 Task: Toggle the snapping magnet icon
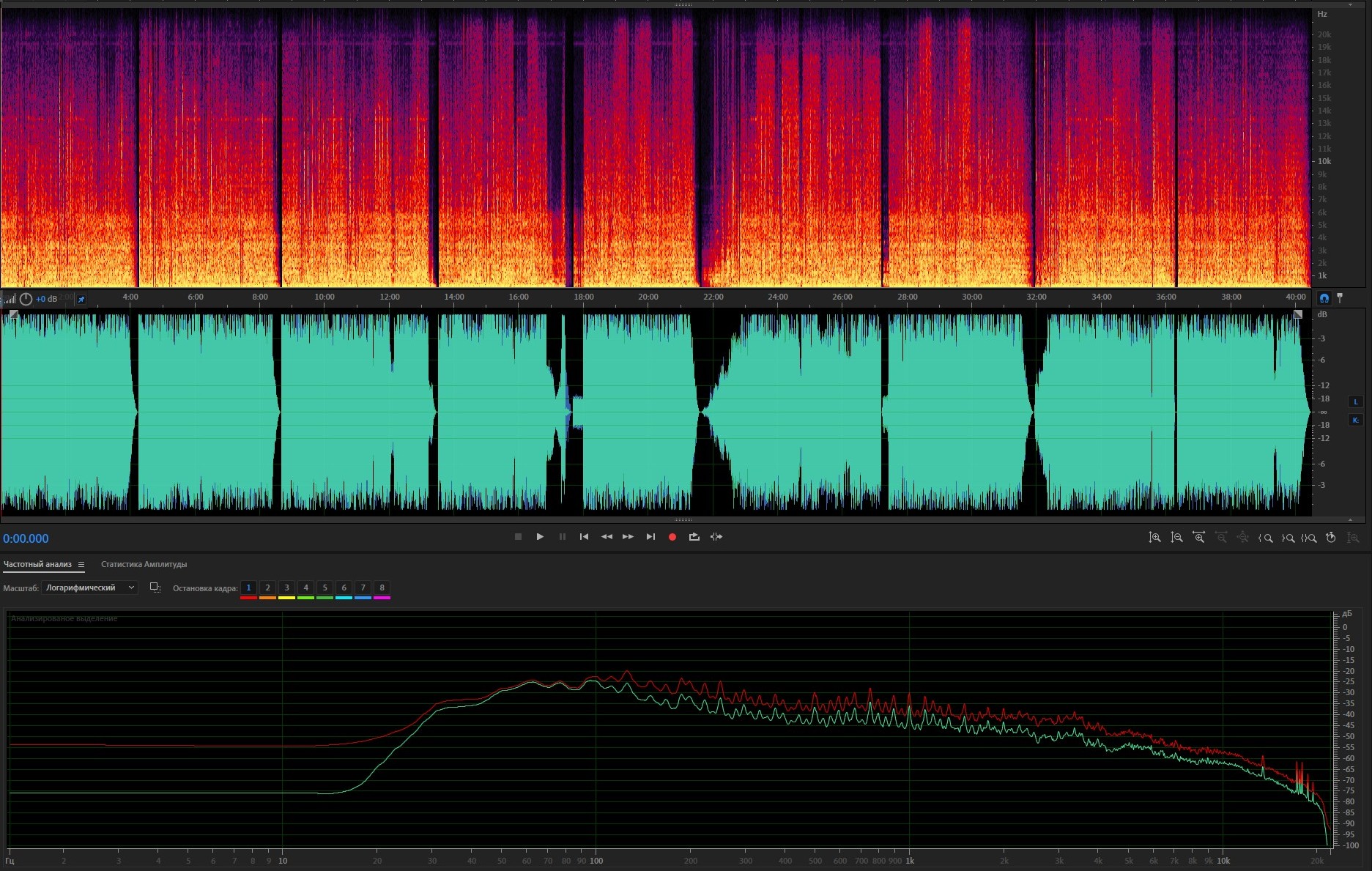tap(1324, 298)
